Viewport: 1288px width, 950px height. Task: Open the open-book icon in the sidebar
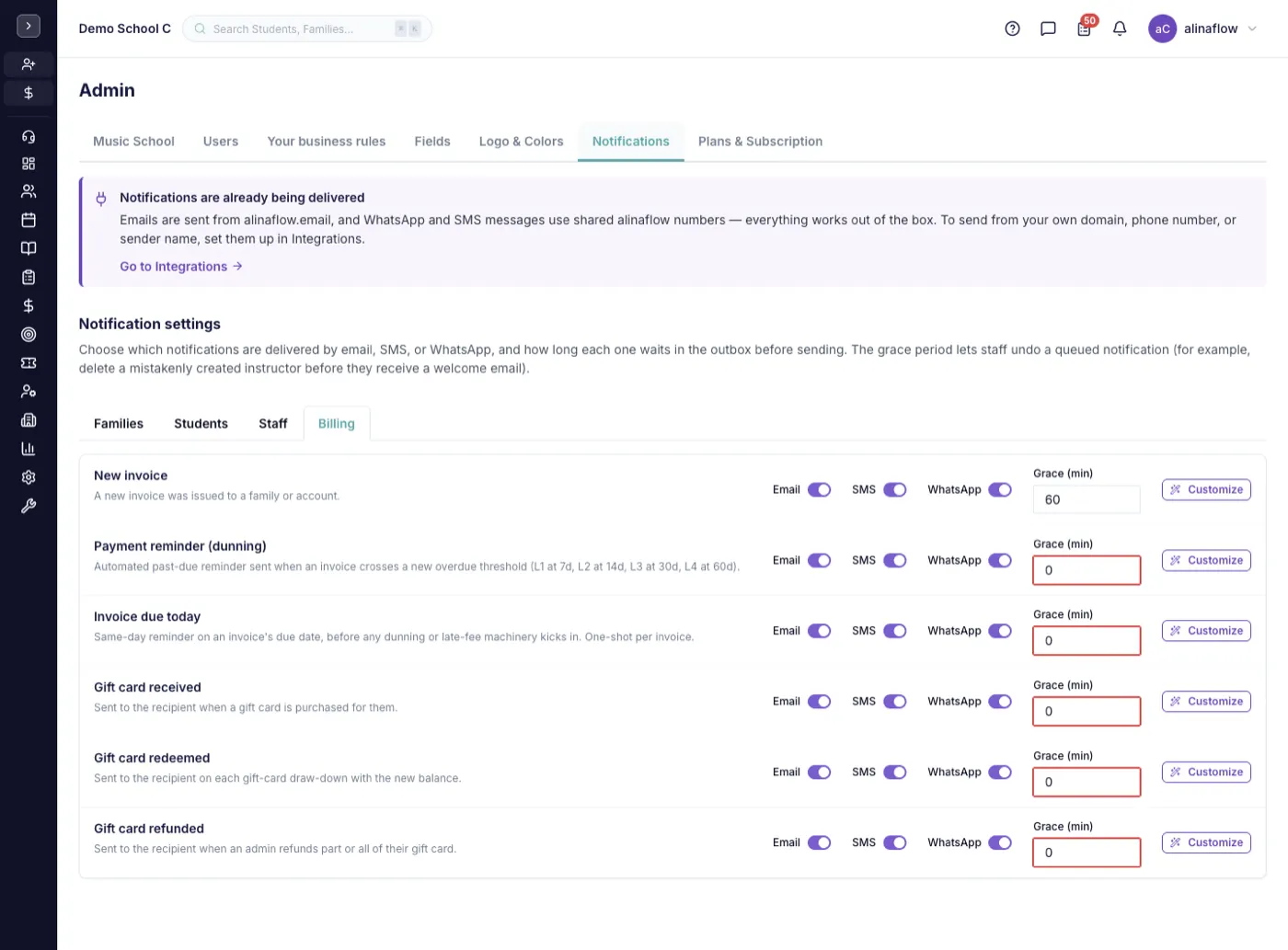pyautogui.click(x=29, y=248)
